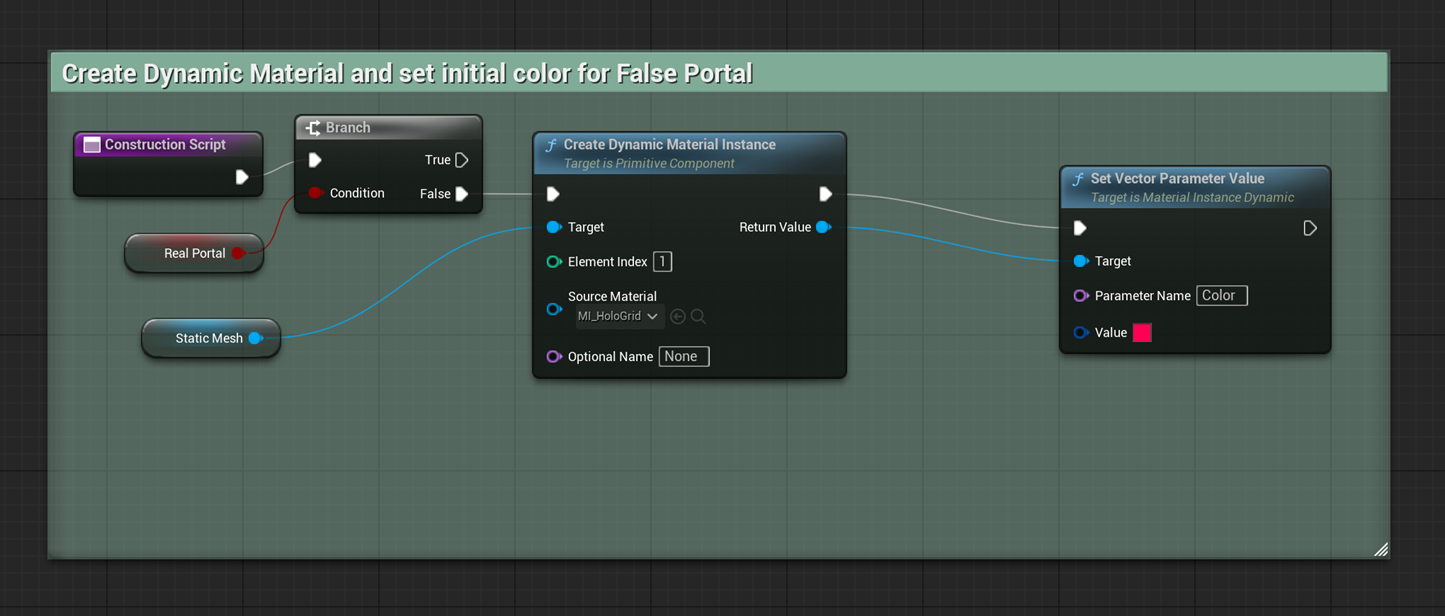Select the comment box title bar
This screenshot has width=1445, height=616.
(719, 73)
